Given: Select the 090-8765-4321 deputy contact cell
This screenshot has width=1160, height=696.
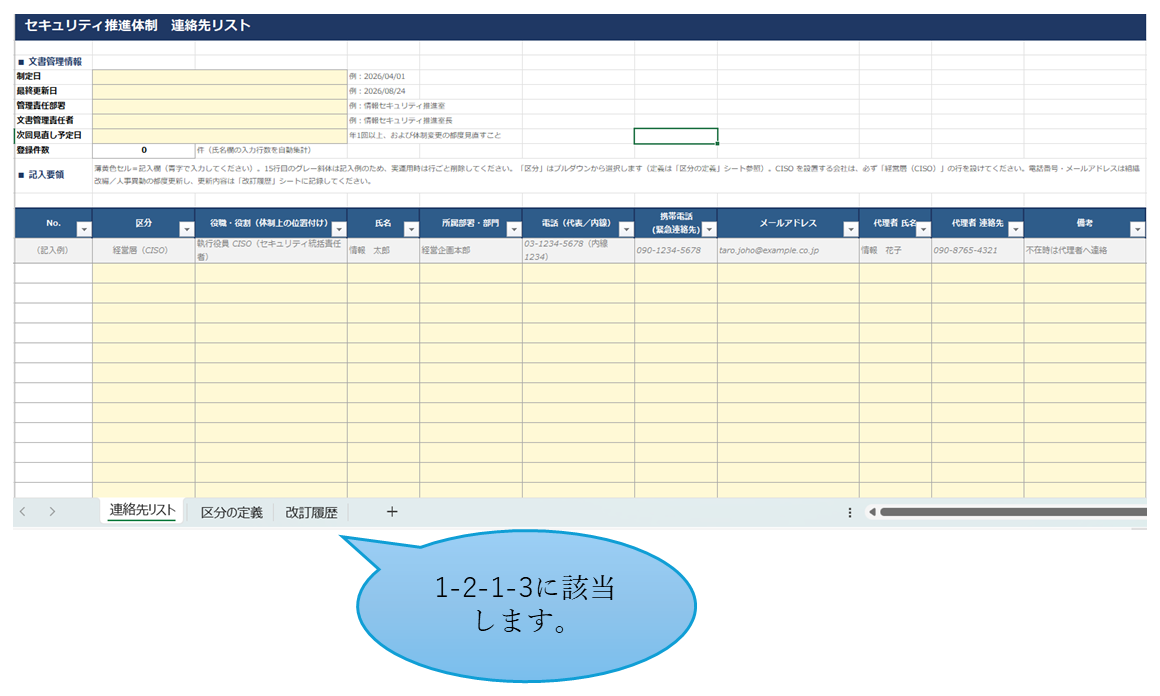Looking at the screenshot, I should click(977, 250).
